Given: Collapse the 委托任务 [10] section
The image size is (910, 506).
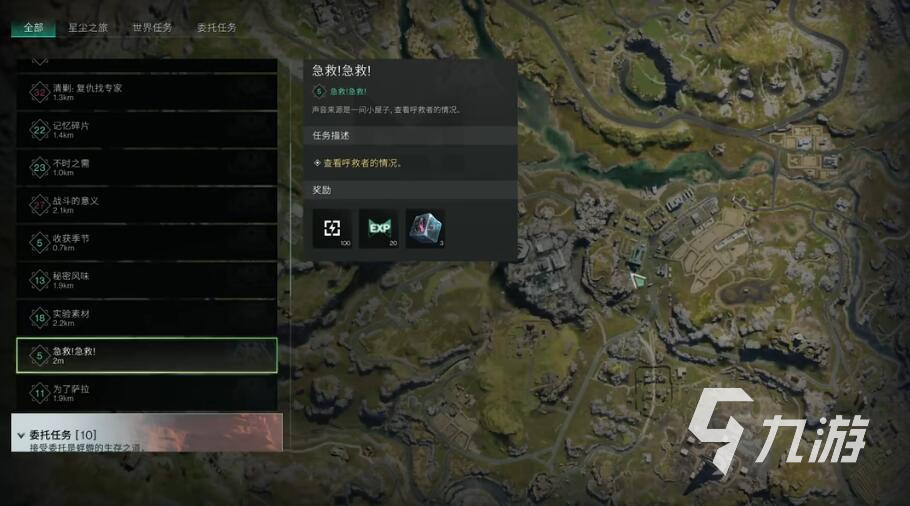Looking at the screenshot, I should (21, 435).
